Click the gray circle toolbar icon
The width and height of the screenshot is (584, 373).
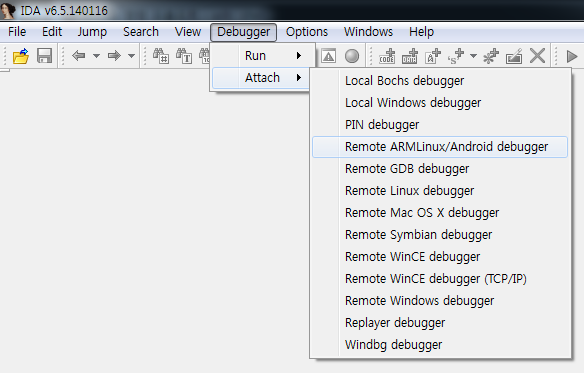point(352,56)
